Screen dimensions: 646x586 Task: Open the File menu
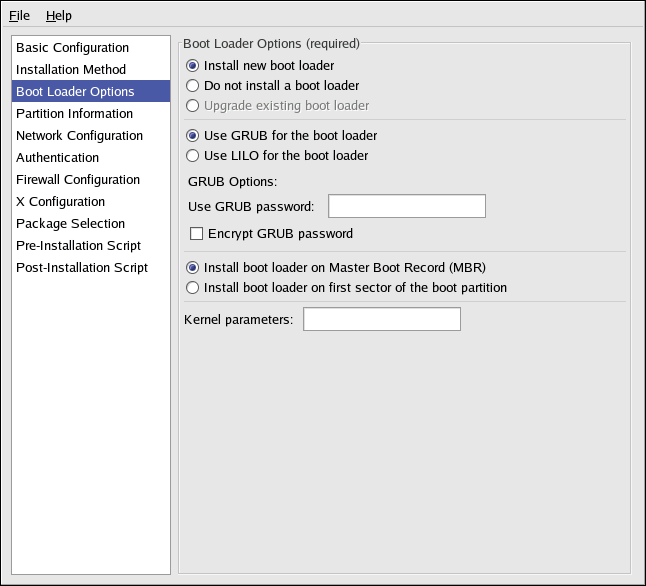click(x=20, y=15)
